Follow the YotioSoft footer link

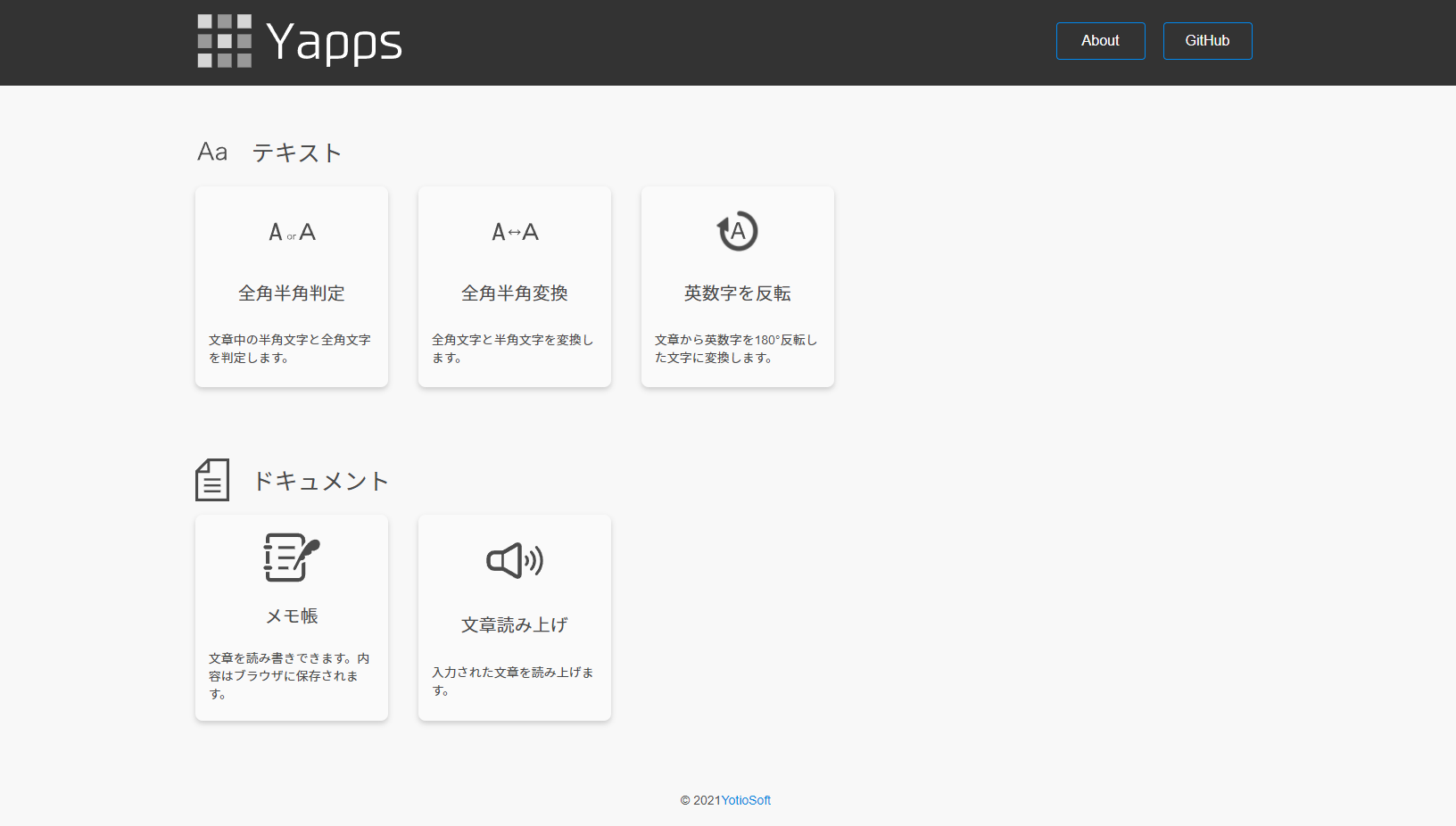tap(746, 800)
